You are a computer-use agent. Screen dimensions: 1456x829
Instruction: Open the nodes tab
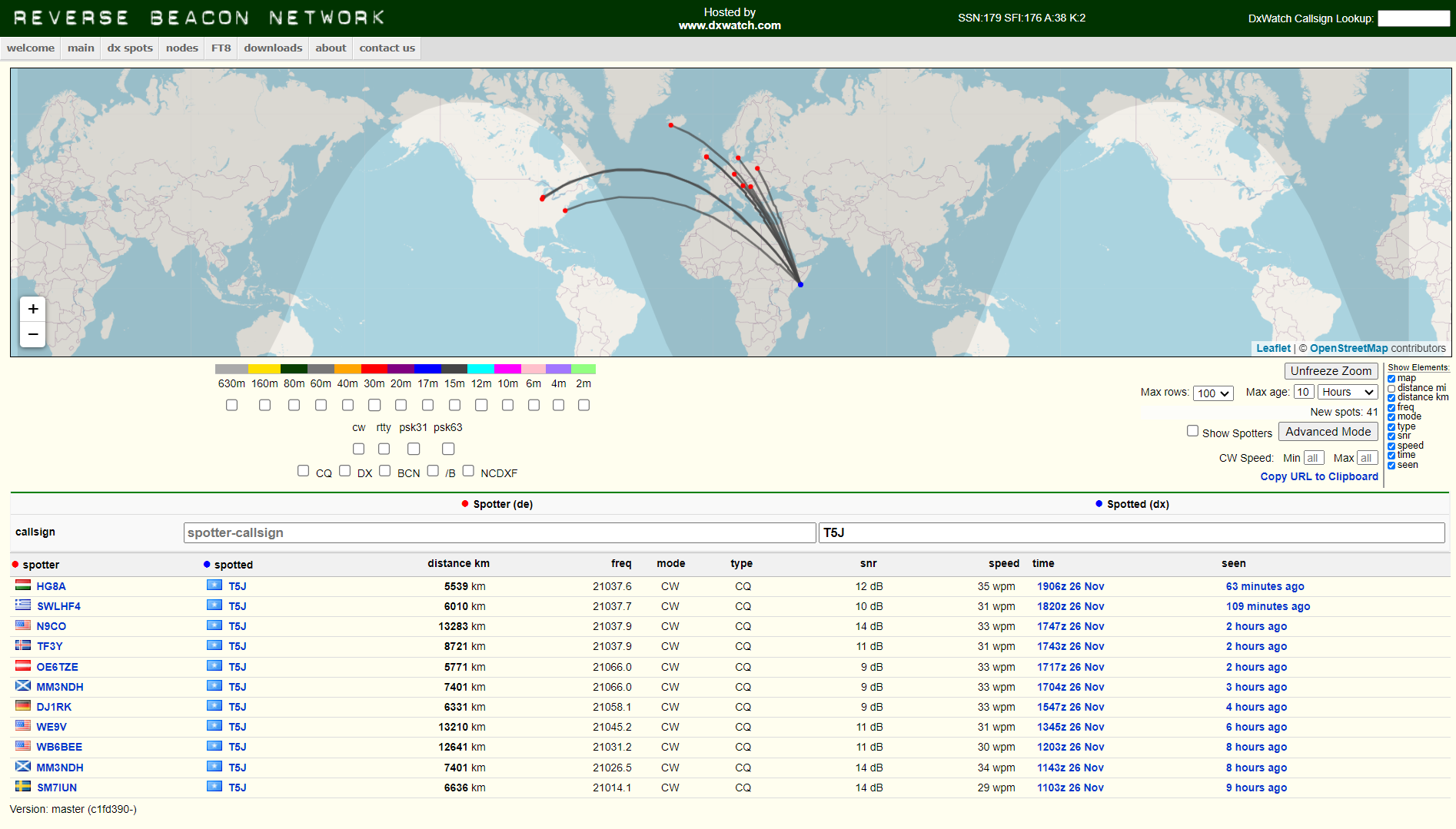tap(182, 48)
